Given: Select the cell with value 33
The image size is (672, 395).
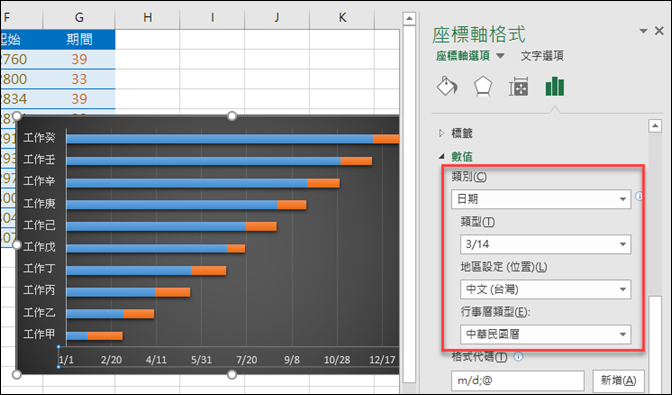Looking at the screenshot, I should click(x=79, y=79).
